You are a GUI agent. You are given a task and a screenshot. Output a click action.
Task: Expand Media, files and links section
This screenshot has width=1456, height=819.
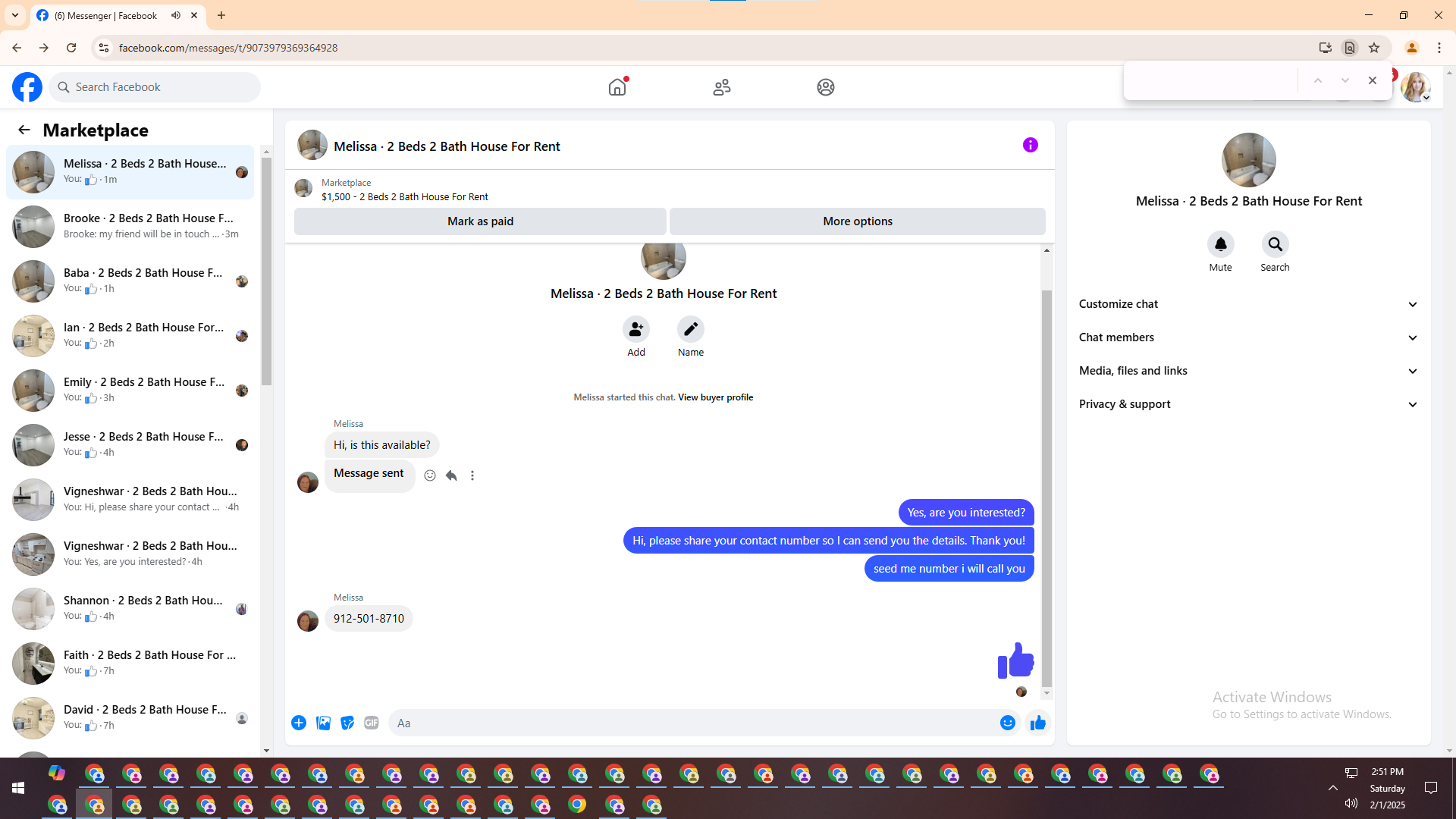pos(1248,371)
